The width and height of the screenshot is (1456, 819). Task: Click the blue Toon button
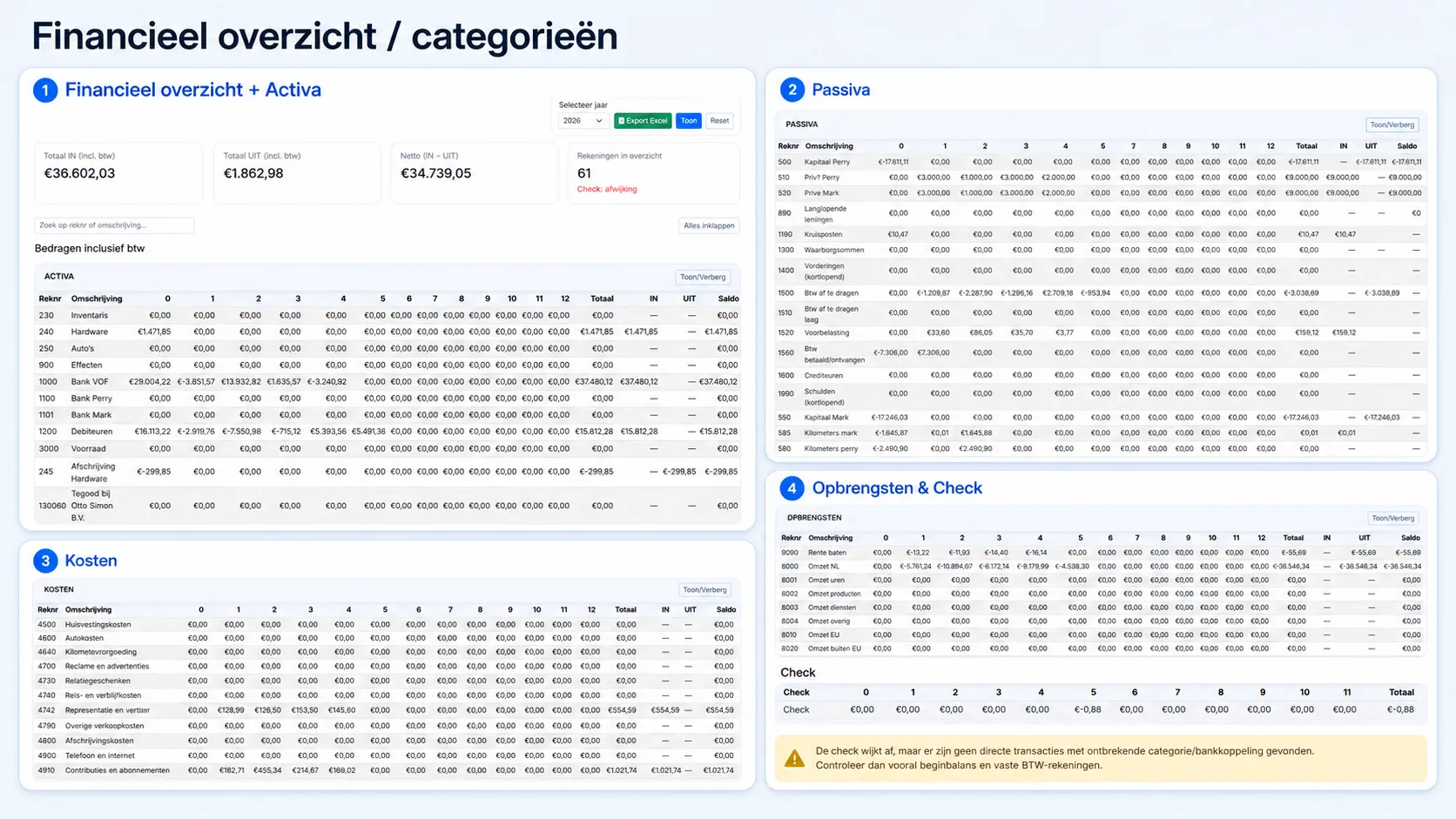(x=689, y=121)
